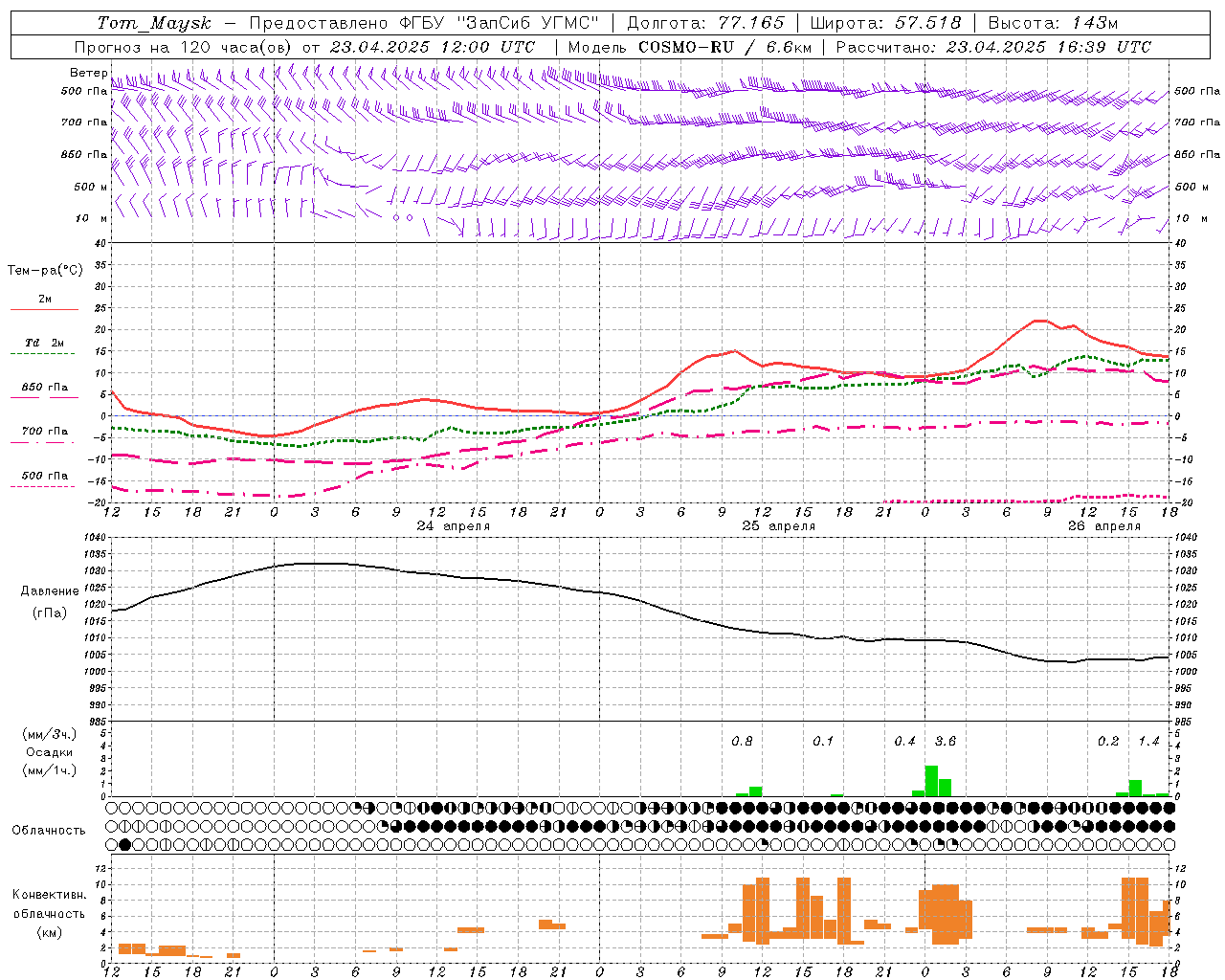This screenshot has height=980, width=1225.
Task: Select the 24 апреля date label
Action: [453, 526]
